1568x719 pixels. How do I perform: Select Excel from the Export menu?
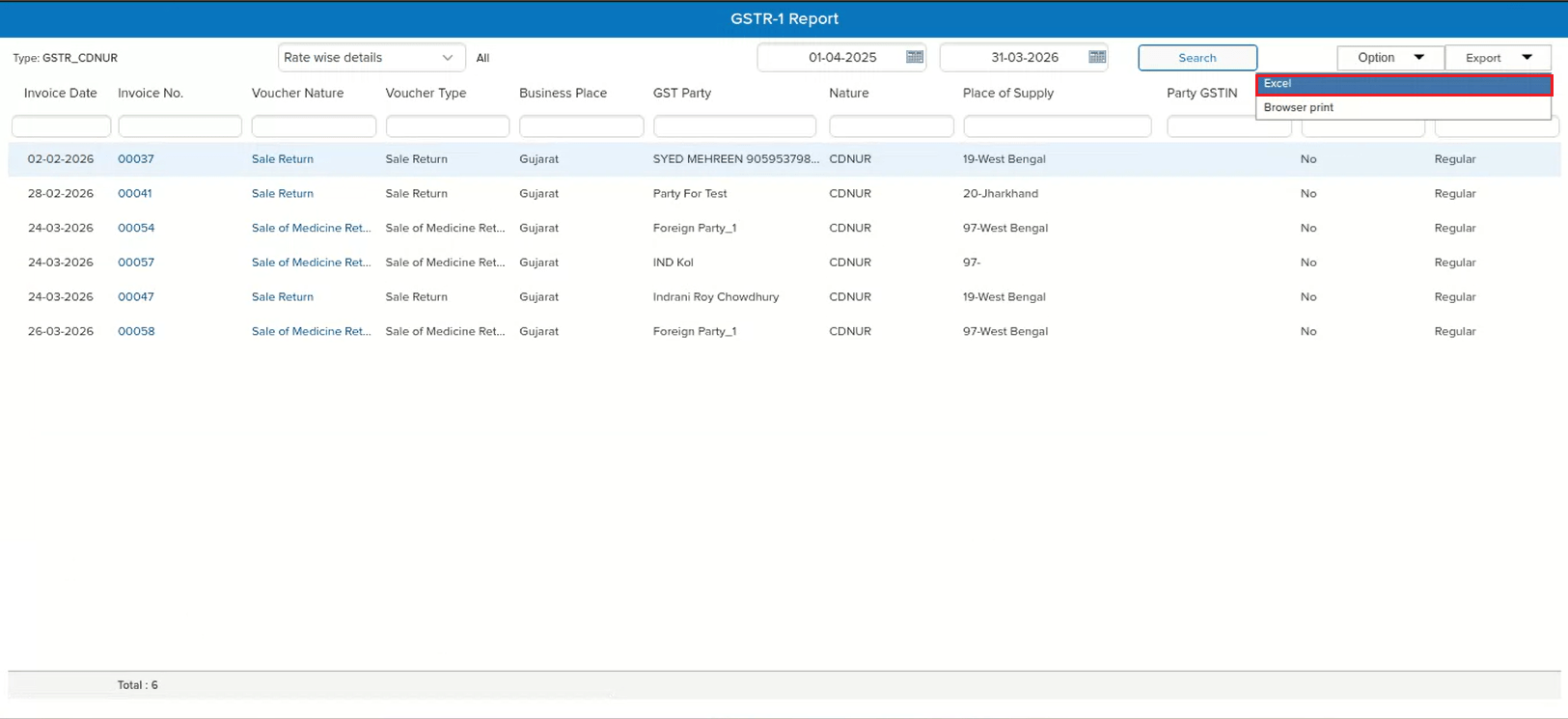click(x=1403, y=84)
